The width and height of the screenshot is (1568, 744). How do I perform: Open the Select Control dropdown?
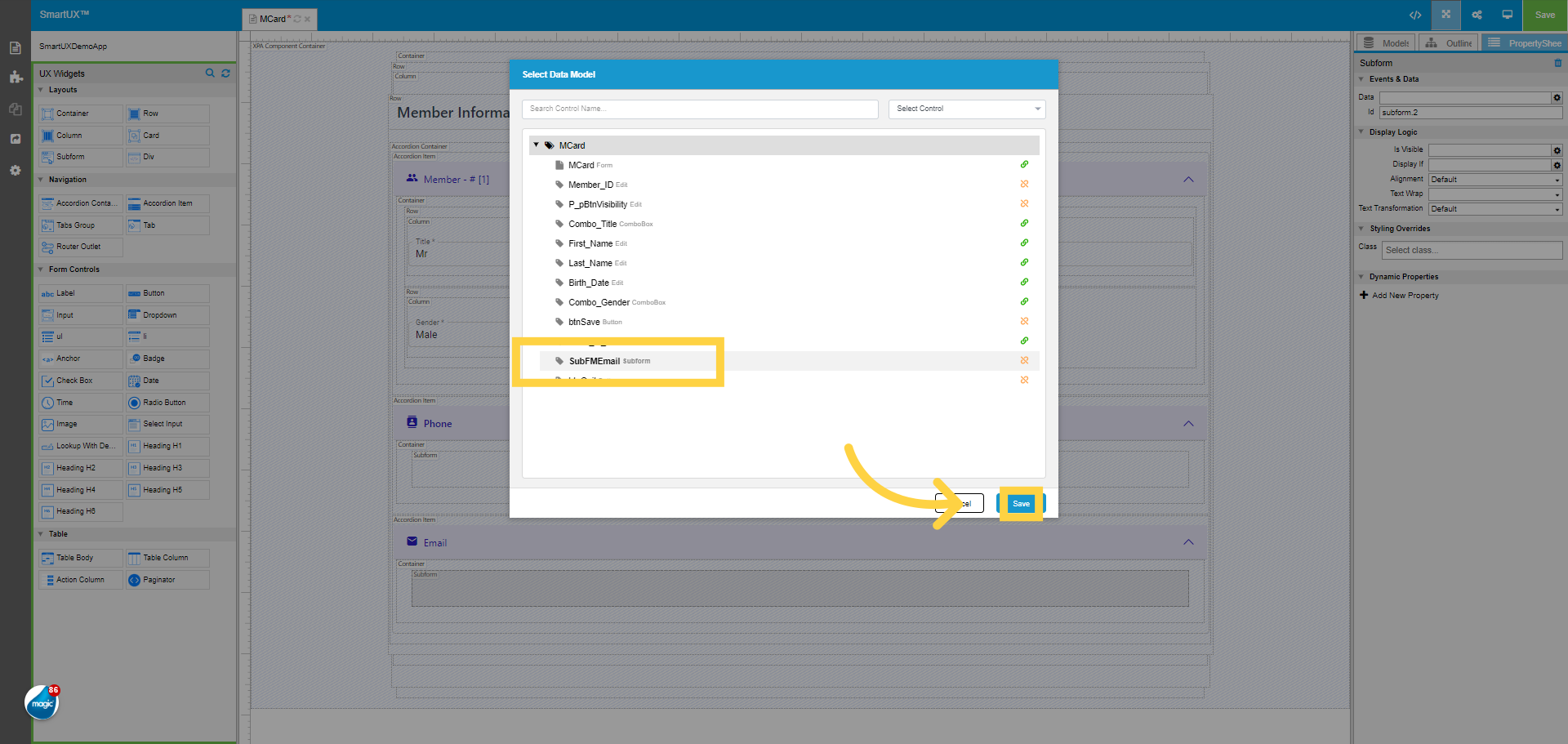pyautogui.click(x=966, y=108)
